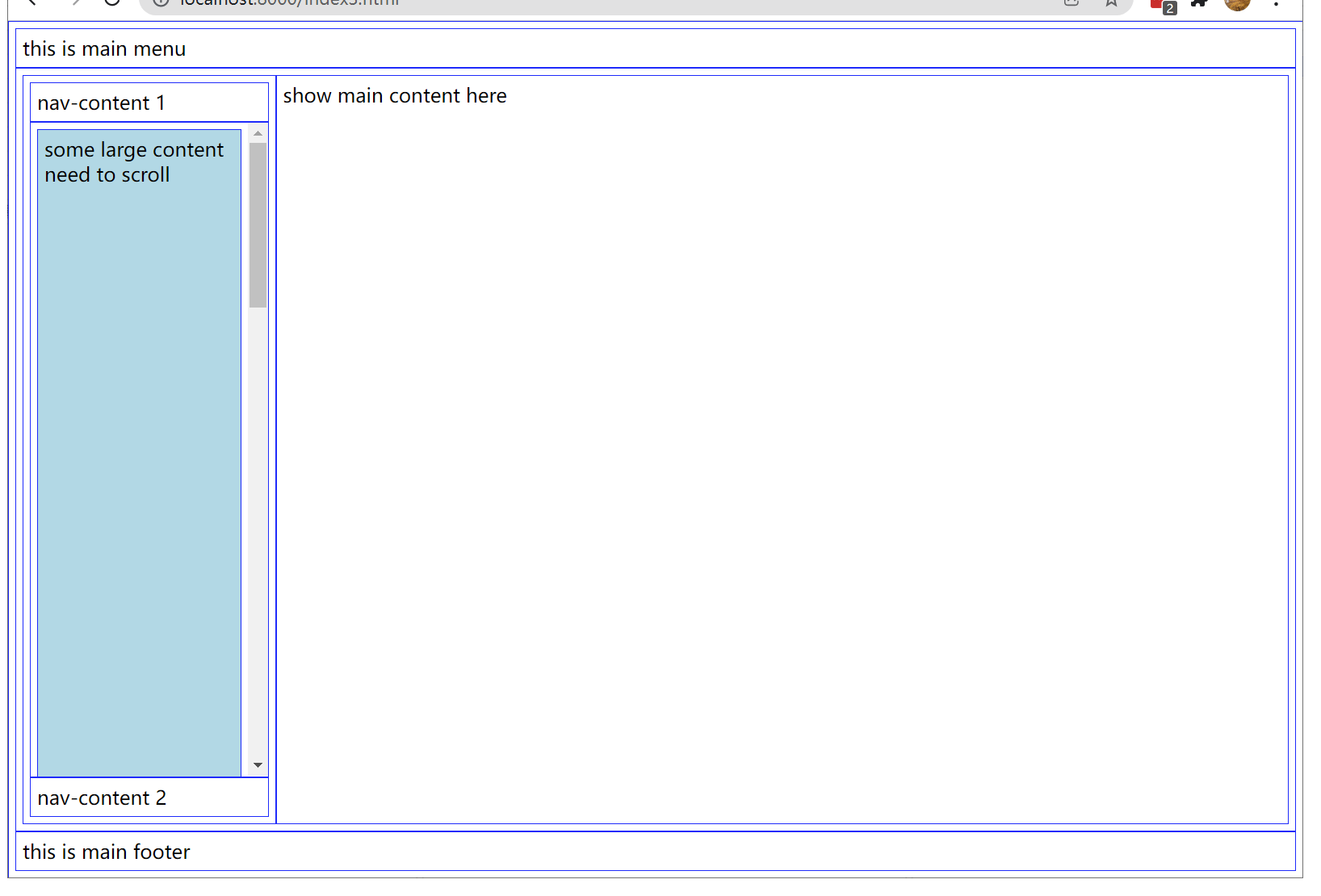Click the bookmark star icon

[x=1110, y=4]
